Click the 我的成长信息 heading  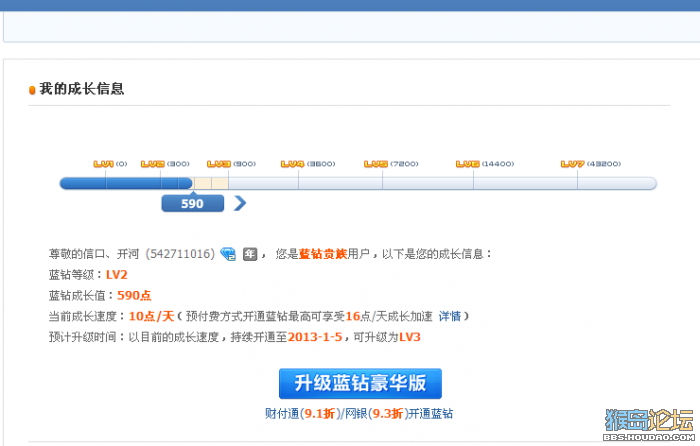82,88
